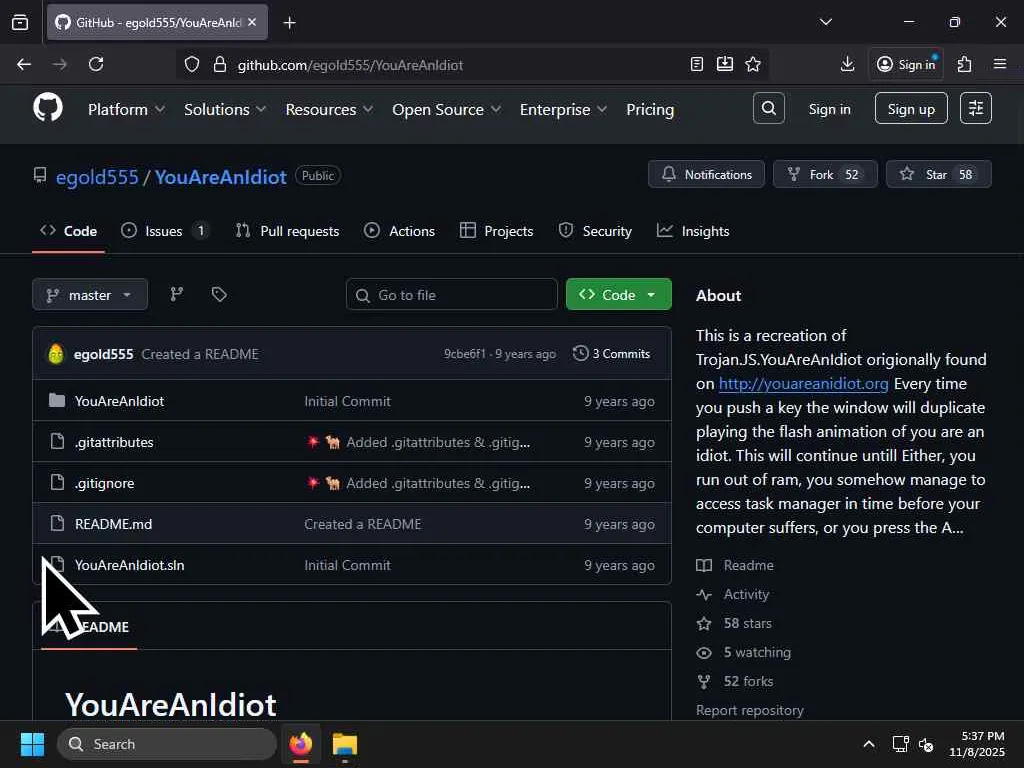The image size is (1024, 768).
Task: Click the README.md file icon
Action: pyautogui.click(x=57, y=523)
